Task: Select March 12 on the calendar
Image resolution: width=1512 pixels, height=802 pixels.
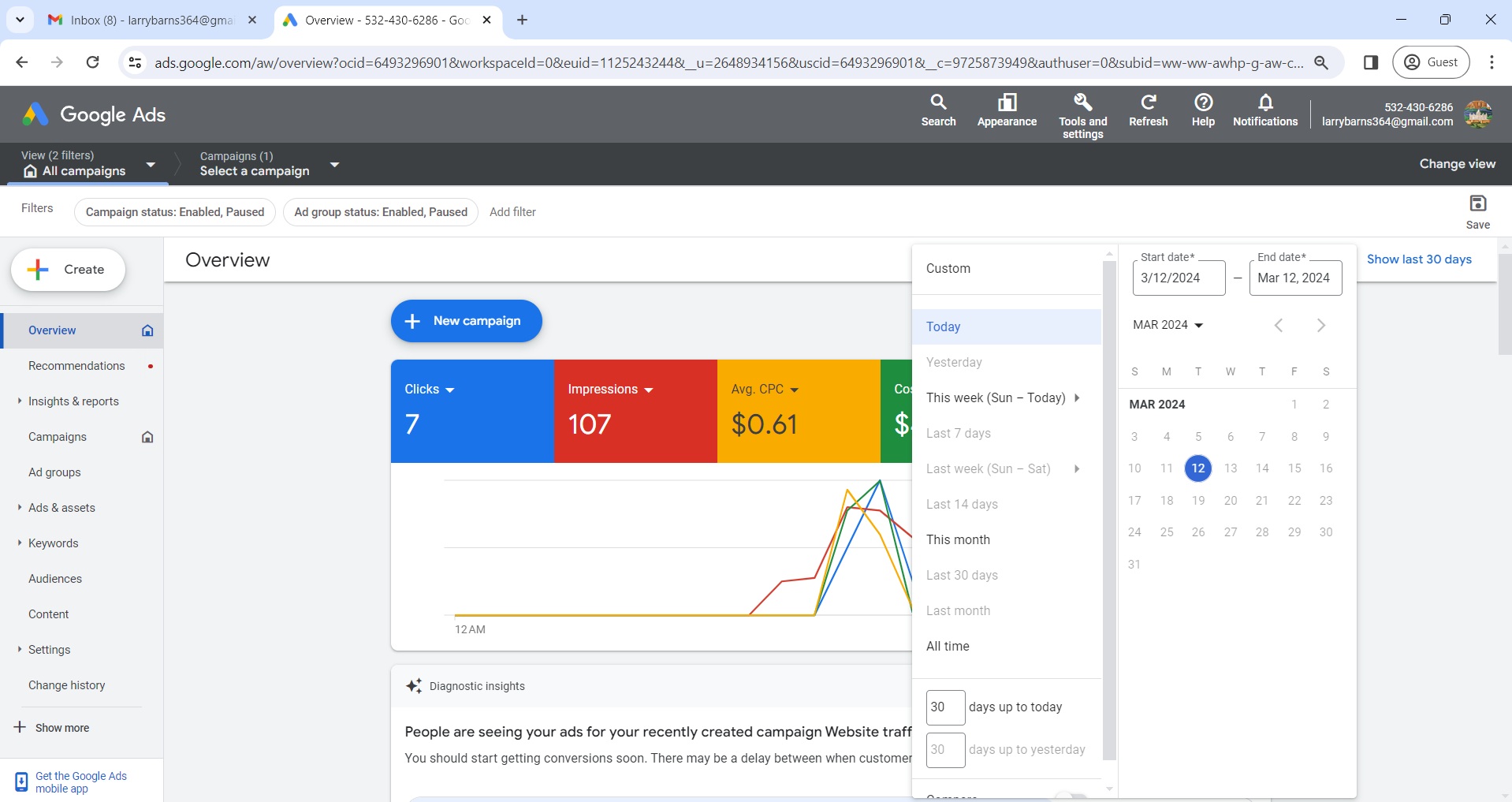Action: click(1198, 468)
